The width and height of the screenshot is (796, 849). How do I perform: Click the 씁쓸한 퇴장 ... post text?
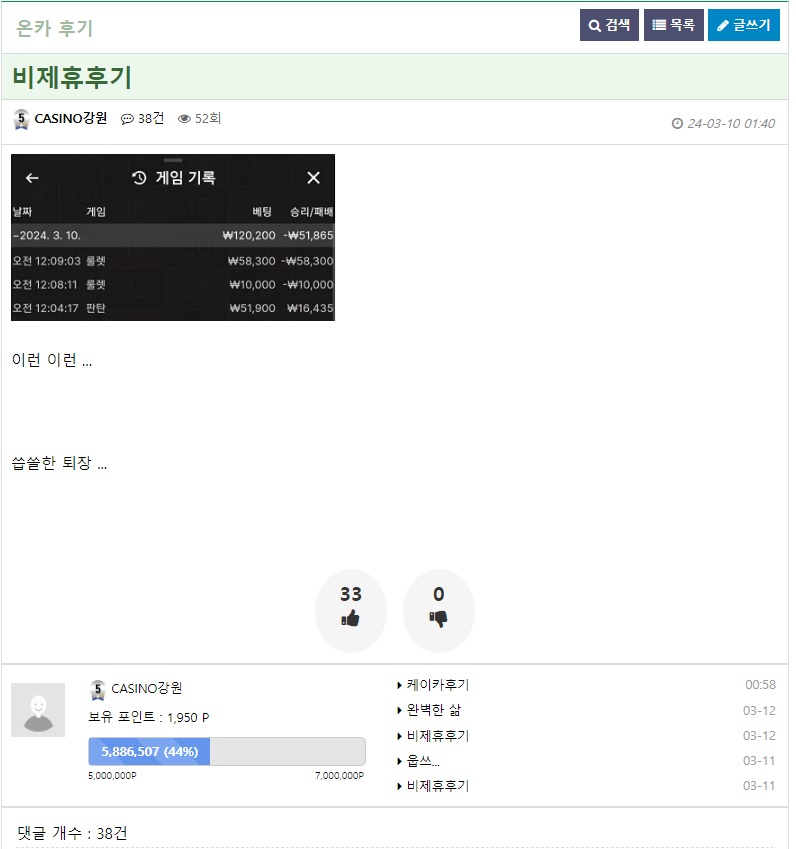[60, 463]
